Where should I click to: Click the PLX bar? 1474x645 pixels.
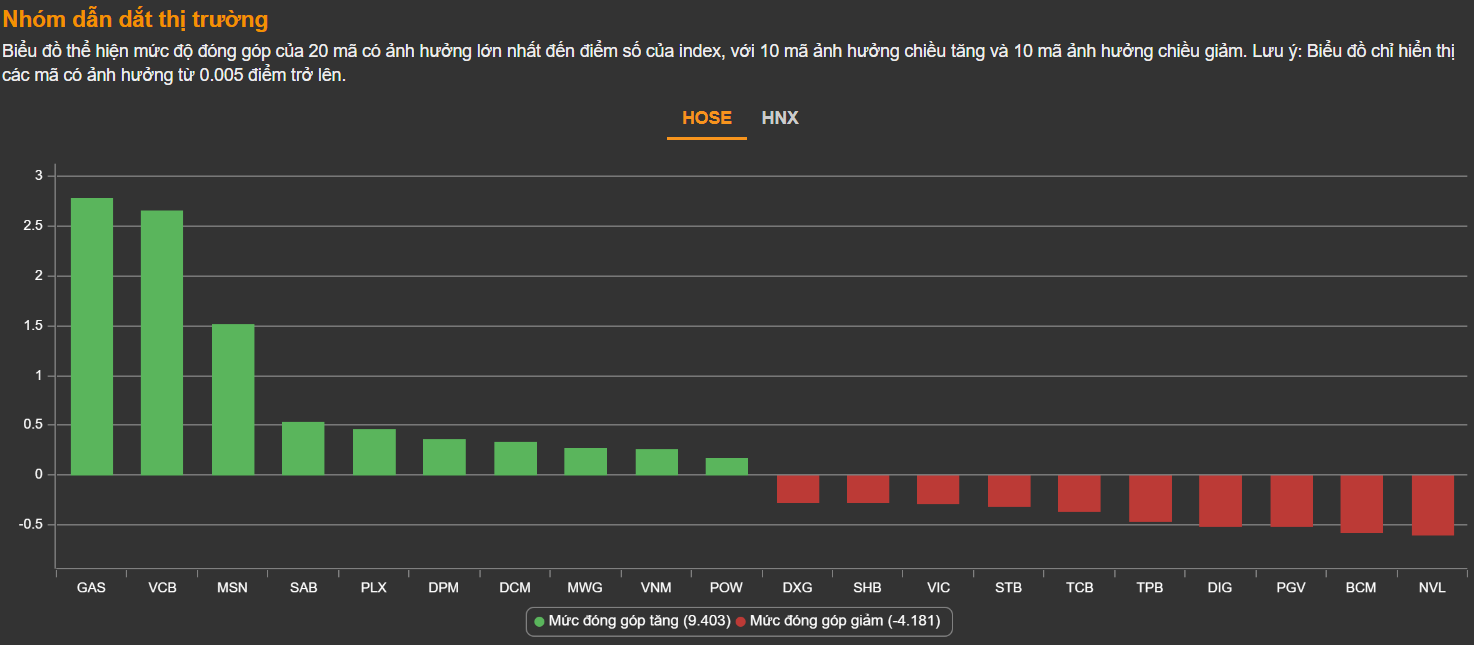(x=374, y=452)
